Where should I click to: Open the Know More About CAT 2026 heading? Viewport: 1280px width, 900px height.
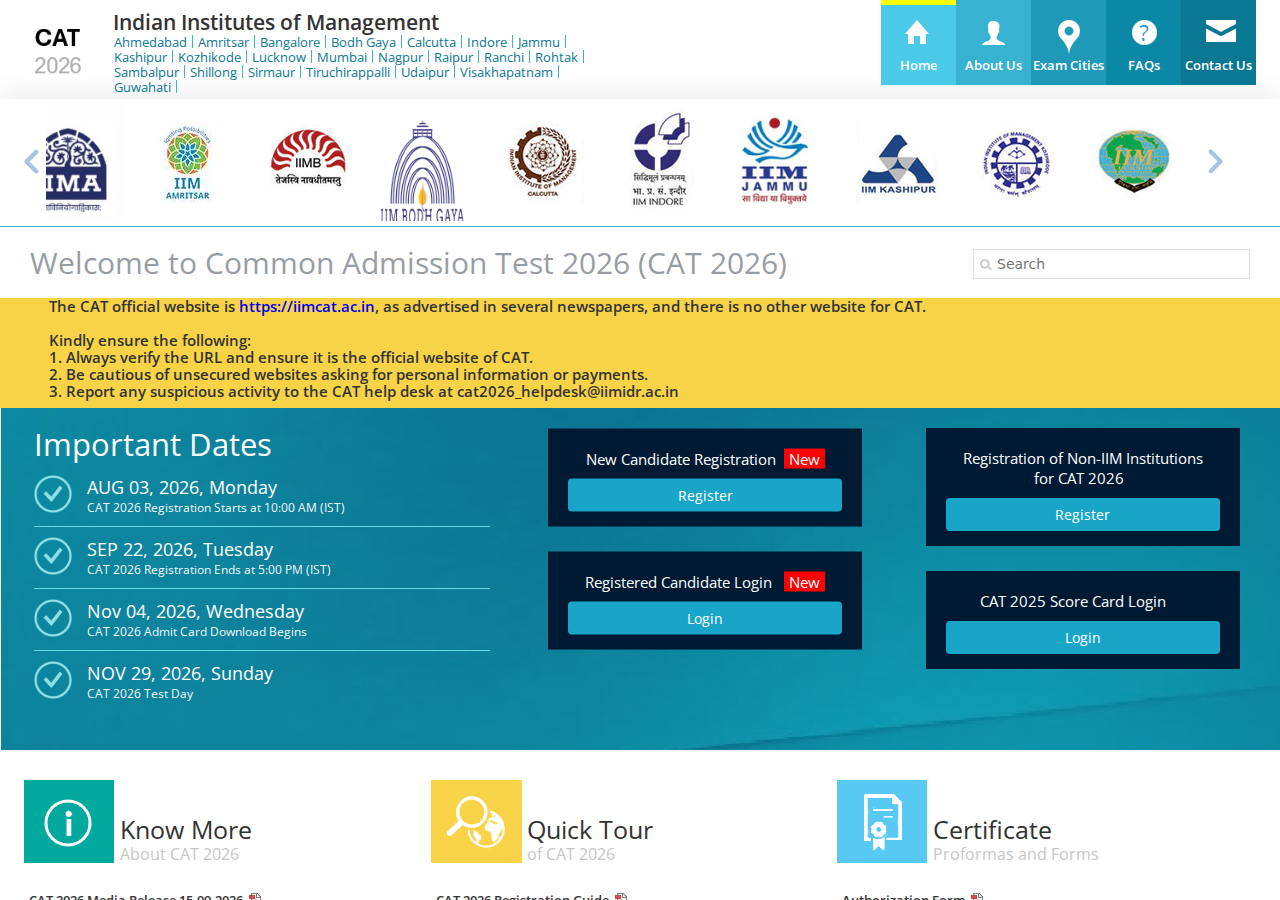click(186, 839)
